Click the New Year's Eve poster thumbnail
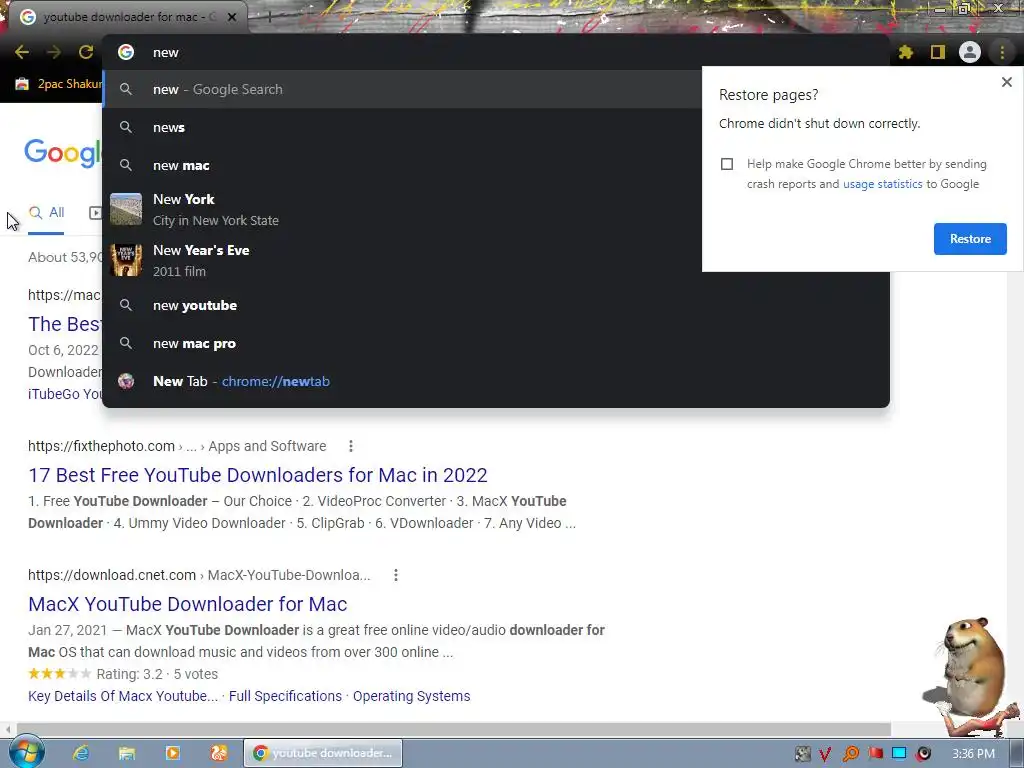 [x=126, y=261]
